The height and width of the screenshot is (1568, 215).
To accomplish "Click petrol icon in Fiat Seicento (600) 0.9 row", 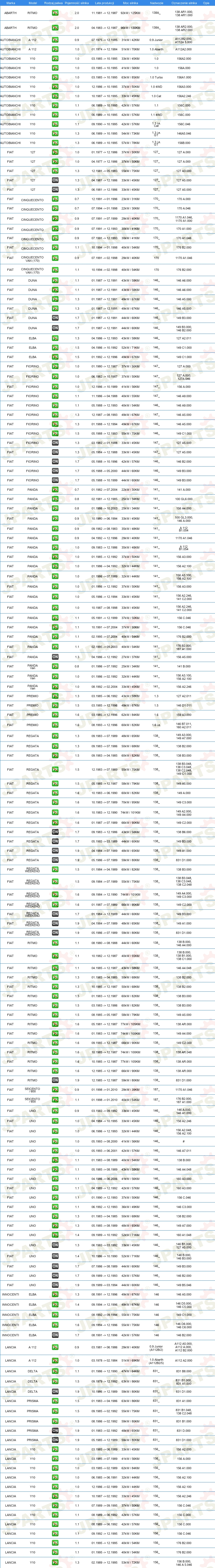I will pos(55,1090).
